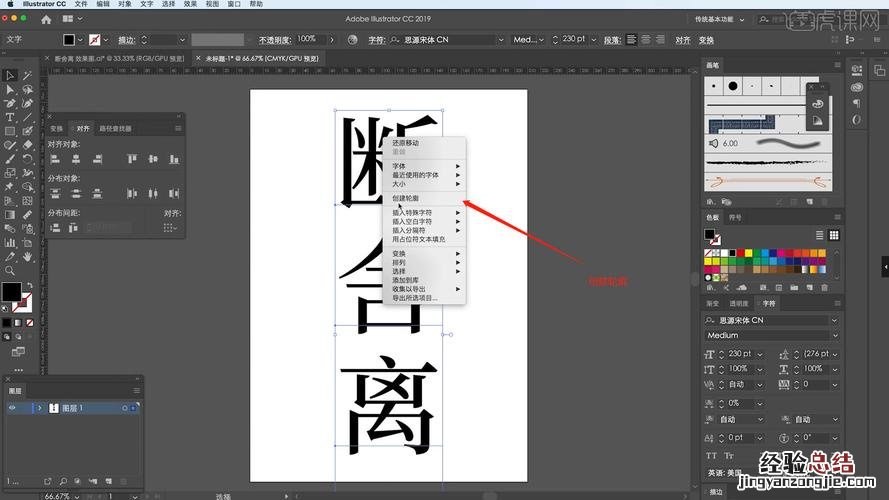This screenshot has height=500, width=889.
Task: Click the 不透明度 100% input field
Action: coord(306,39)
